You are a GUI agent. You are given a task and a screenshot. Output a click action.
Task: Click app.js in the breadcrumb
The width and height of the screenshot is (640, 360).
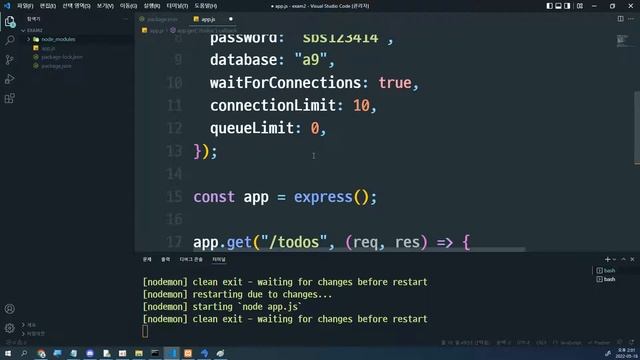tap(153, 31)
